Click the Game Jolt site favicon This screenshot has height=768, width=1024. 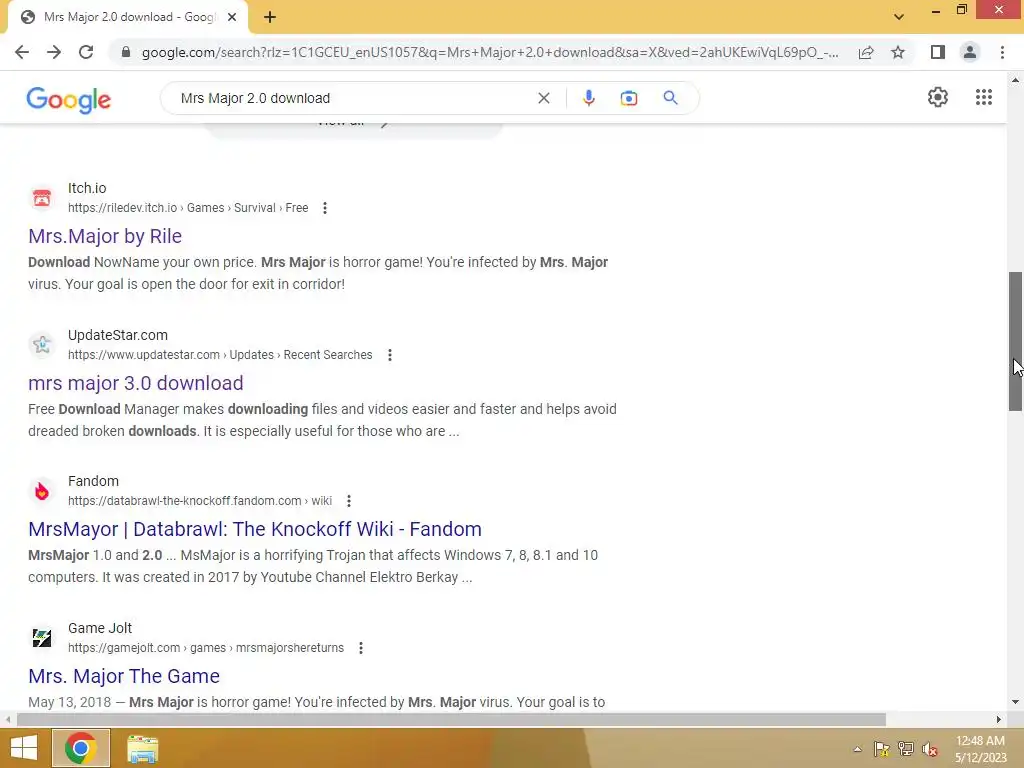coord(42,637)
